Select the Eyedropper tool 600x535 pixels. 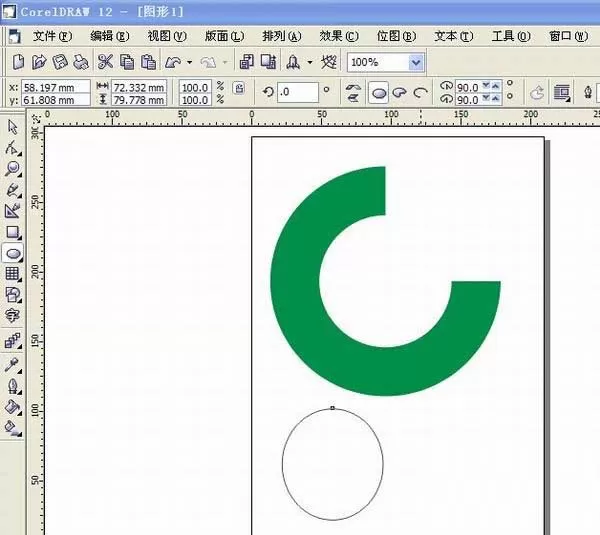point(12,365)
